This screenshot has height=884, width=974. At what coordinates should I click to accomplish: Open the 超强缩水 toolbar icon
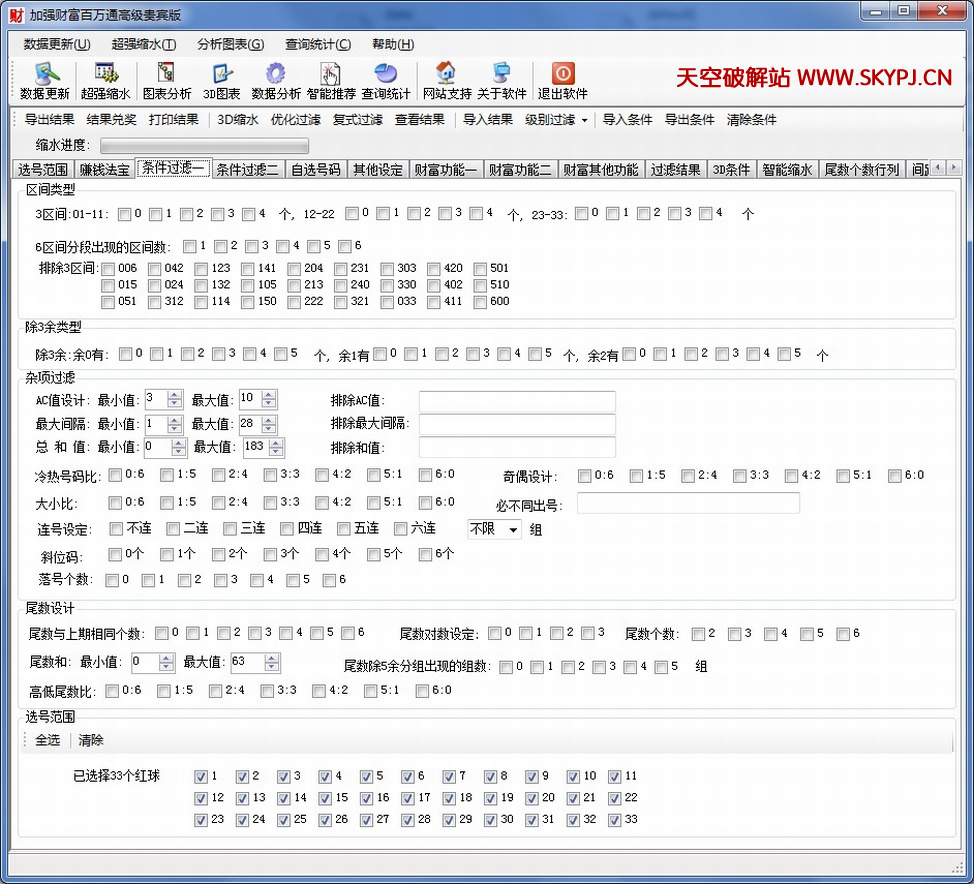105,74
